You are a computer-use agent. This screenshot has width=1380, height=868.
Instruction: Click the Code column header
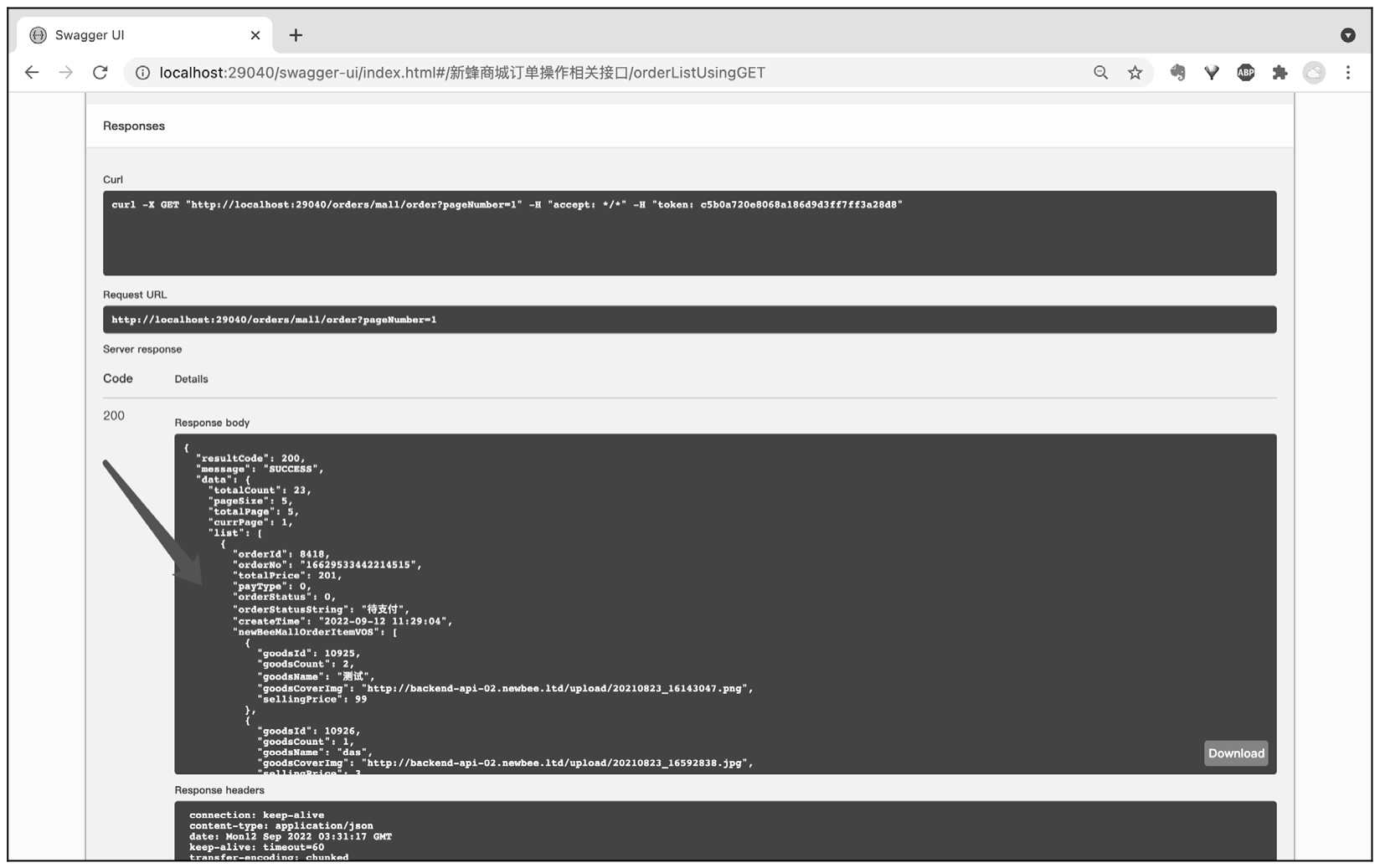point(118,378)
